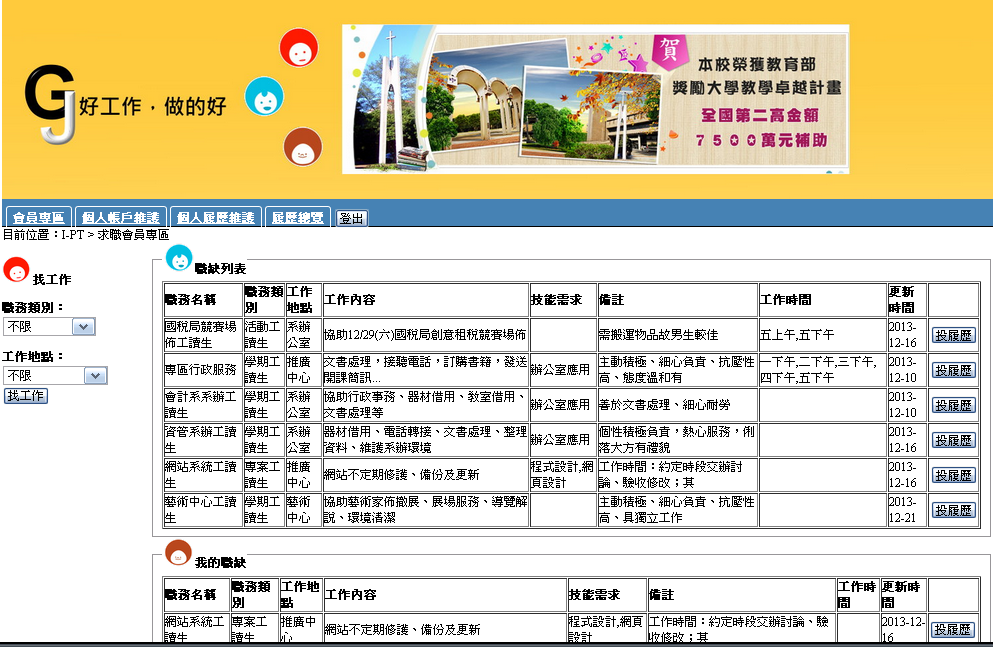Open the 會員專區 tab
This screenshot has height=647, width=993.
tap(38, 218)
